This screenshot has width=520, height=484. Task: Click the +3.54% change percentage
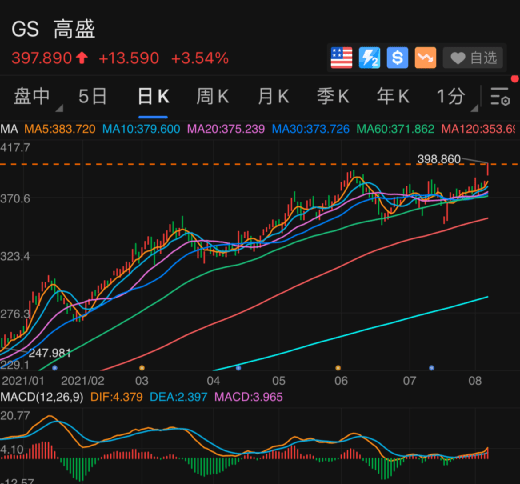click(200, 58)
